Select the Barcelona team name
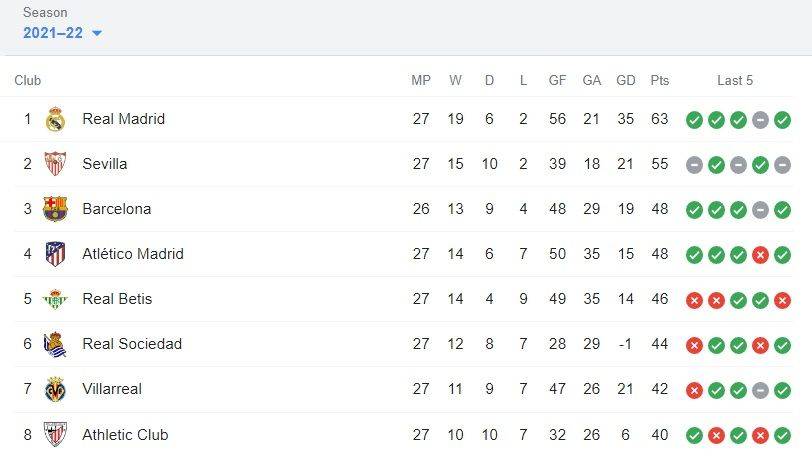Viewport: 812px width, 457px height. tap(117, 209)
